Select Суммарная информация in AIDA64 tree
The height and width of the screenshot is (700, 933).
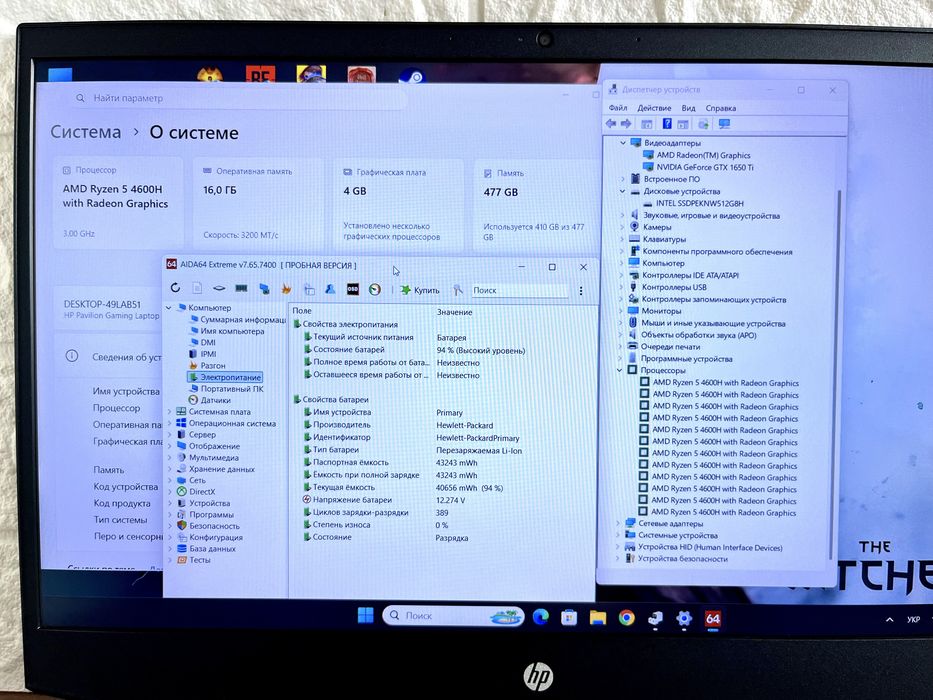[238, 319]
